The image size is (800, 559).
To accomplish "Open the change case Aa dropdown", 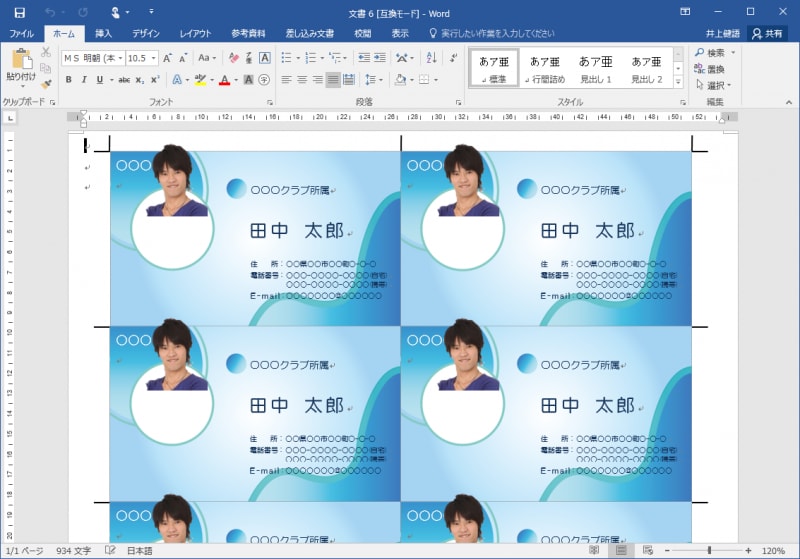I will pos(207,58).
